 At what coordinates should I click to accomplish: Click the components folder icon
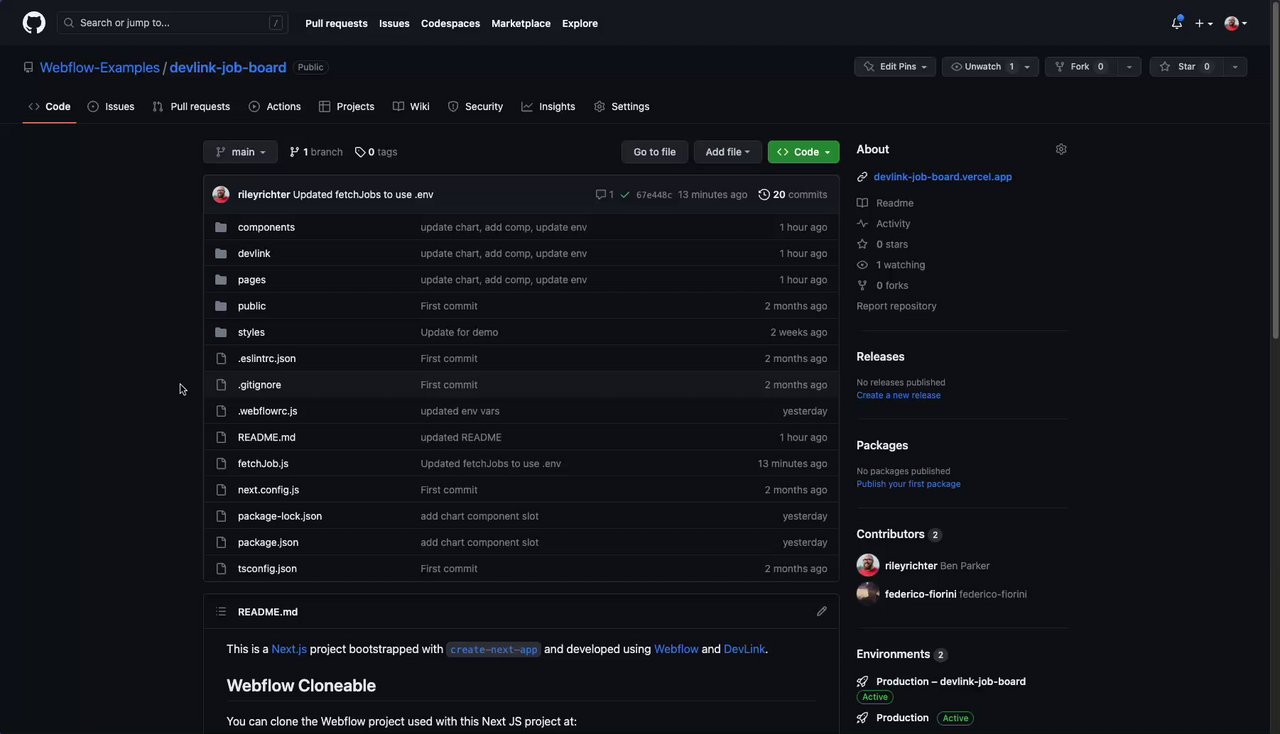coord(221,227)
